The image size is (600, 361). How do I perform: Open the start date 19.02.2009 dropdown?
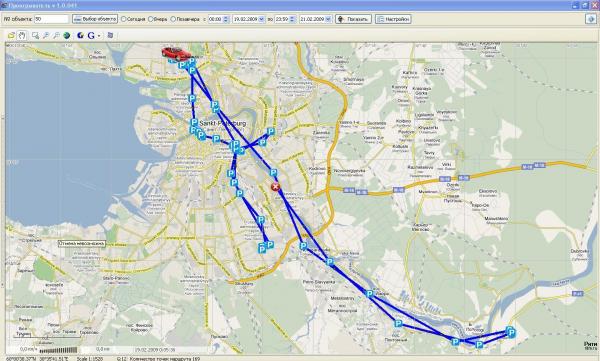tap(262, 19)
